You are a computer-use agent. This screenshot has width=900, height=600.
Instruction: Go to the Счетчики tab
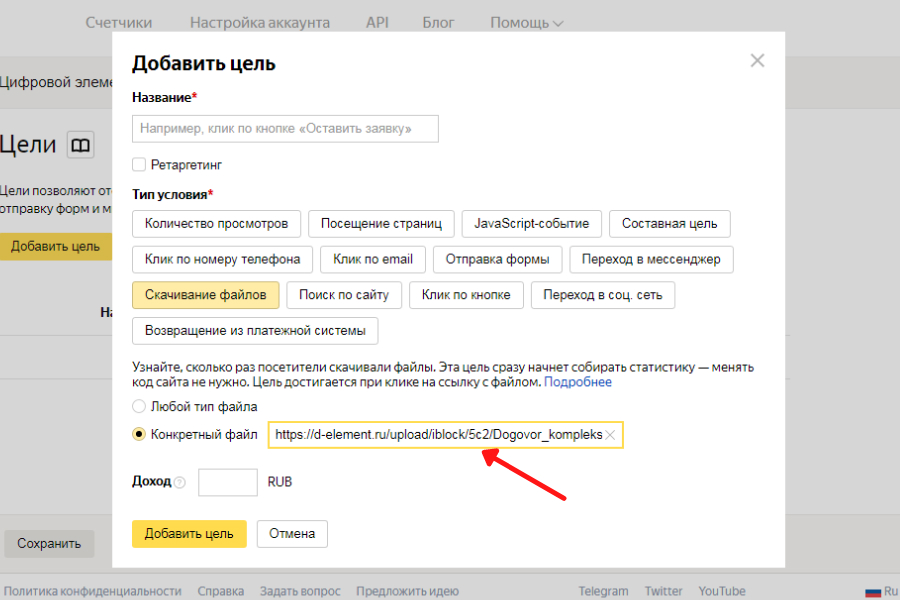click(119, 22)
